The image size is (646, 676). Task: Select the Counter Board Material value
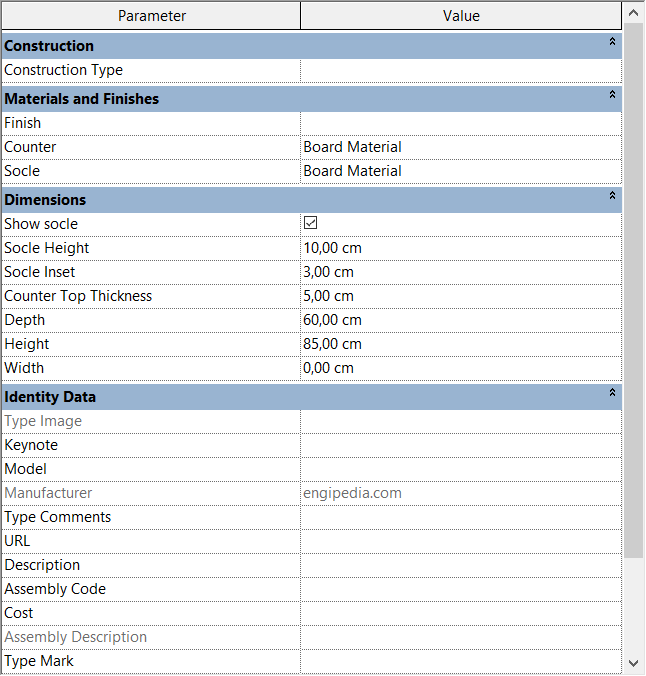click(461, 147)
